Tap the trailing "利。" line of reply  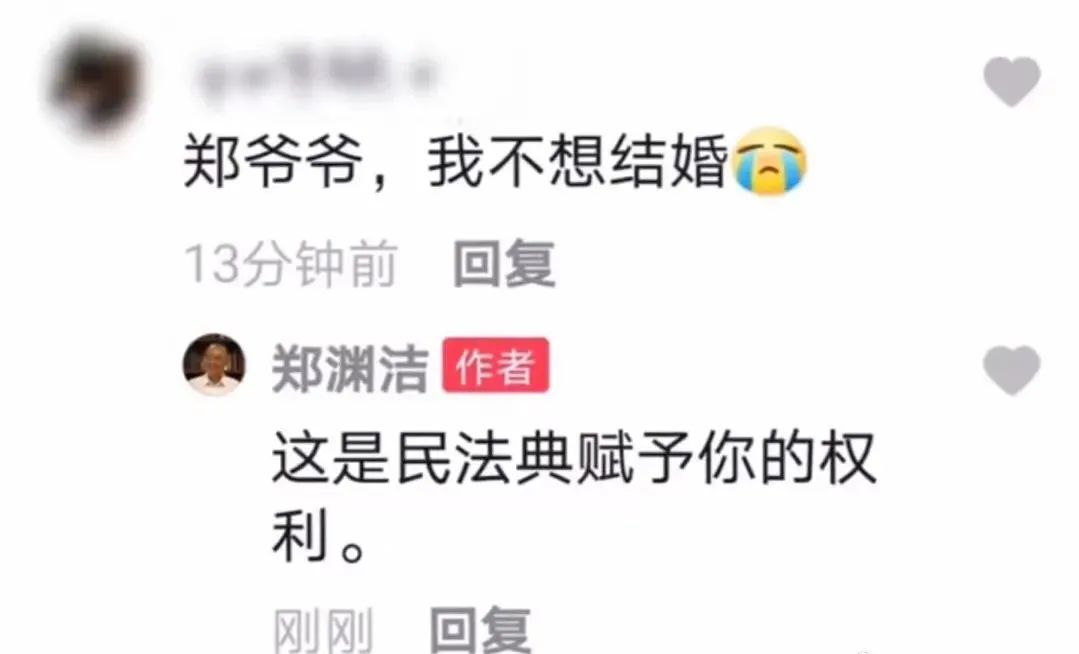point(319,536)
